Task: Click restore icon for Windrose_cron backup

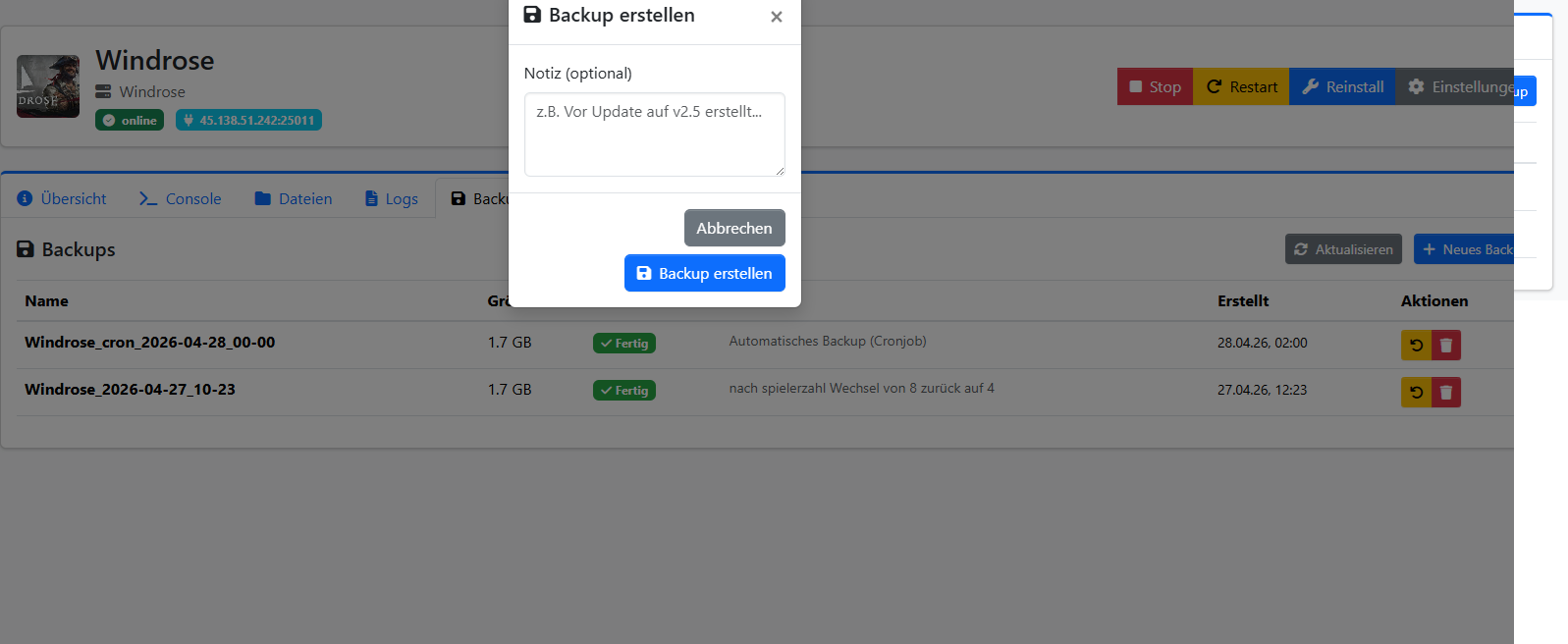Action: click(x=1416, y=346)
